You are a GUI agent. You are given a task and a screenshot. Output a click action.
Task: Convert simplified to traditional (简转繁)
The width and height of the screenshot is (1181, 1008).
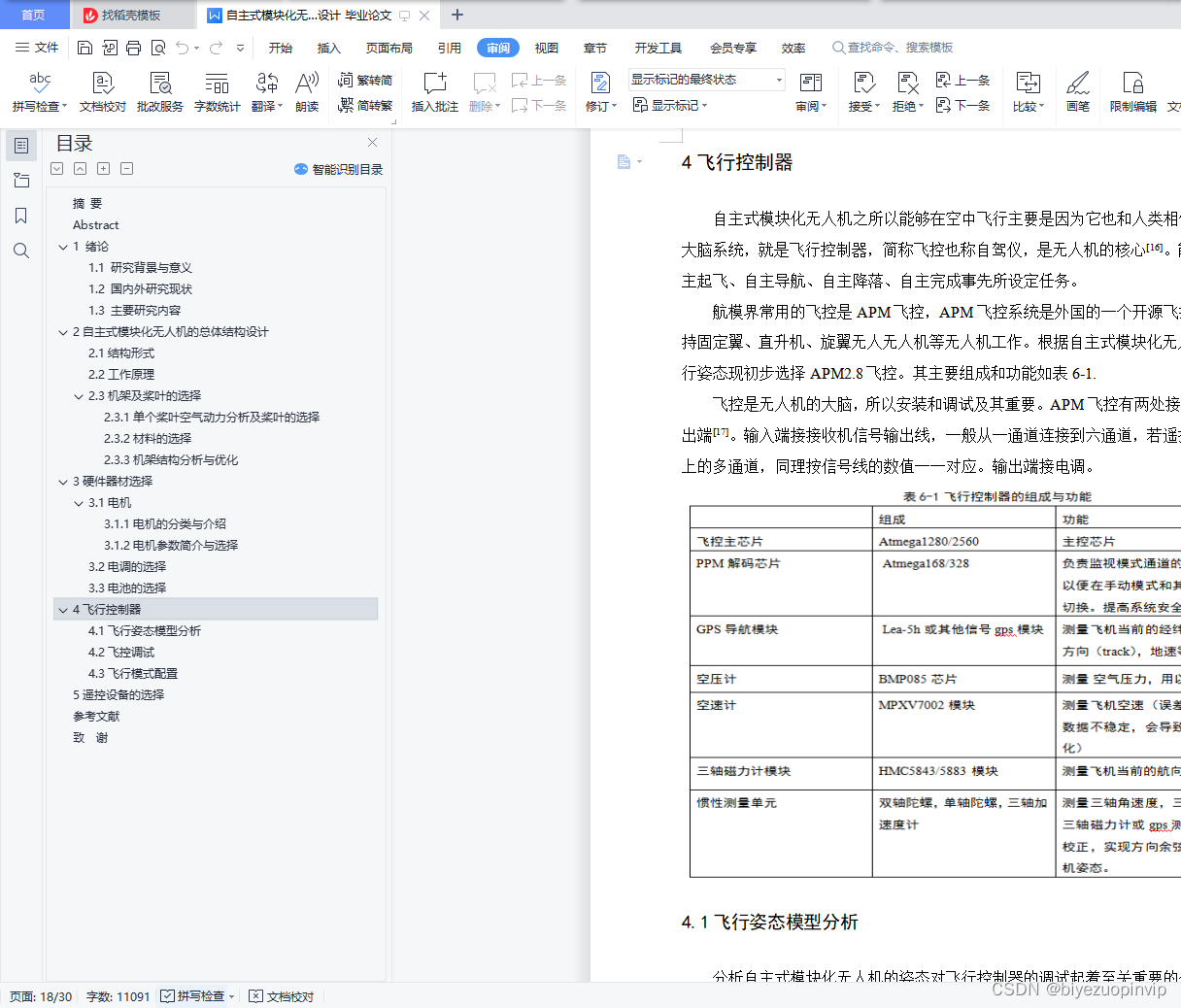tap(365, 105)
